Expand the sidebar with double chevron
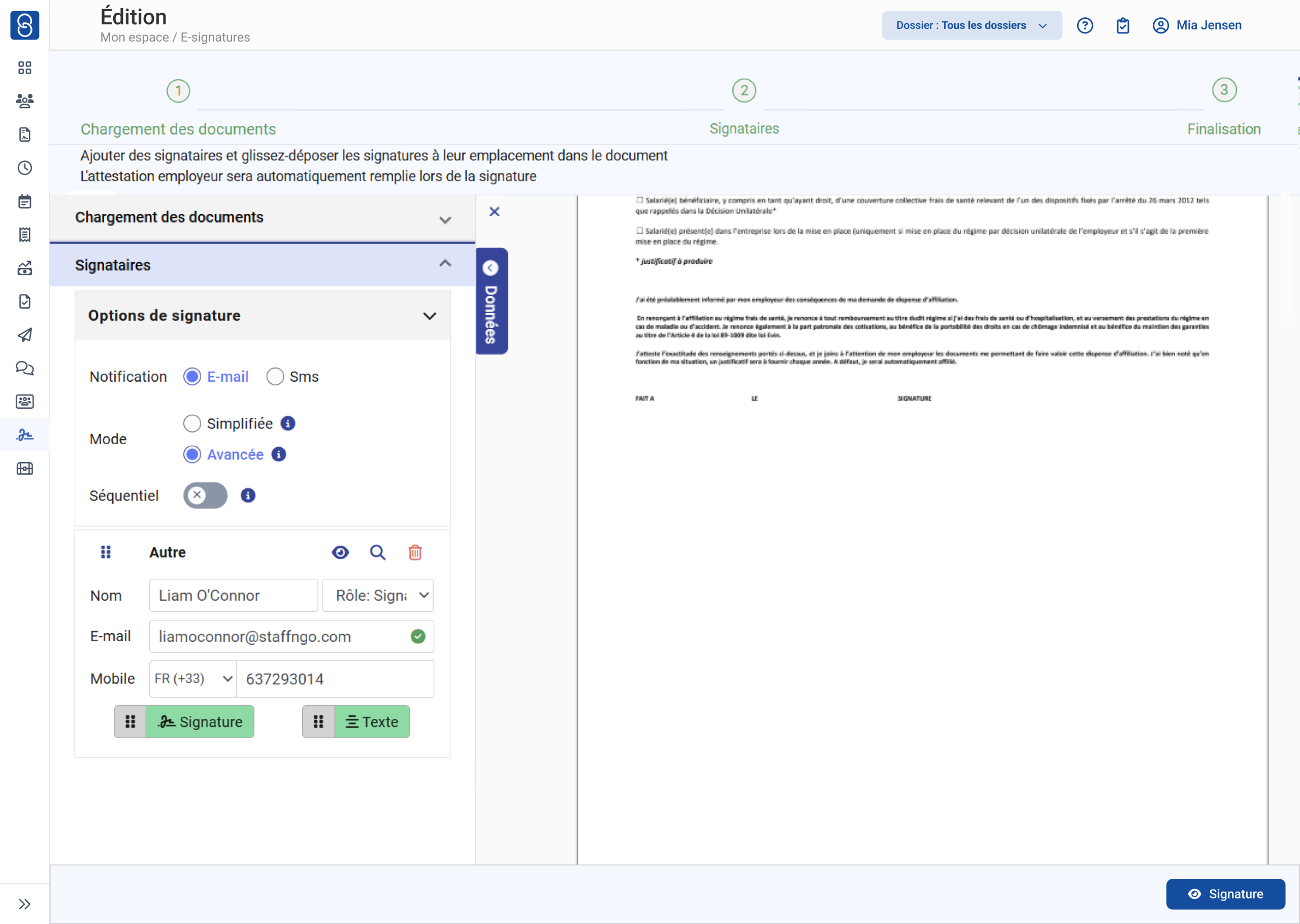Viewport: 1300px width, 924px height. tap(24, 904)
